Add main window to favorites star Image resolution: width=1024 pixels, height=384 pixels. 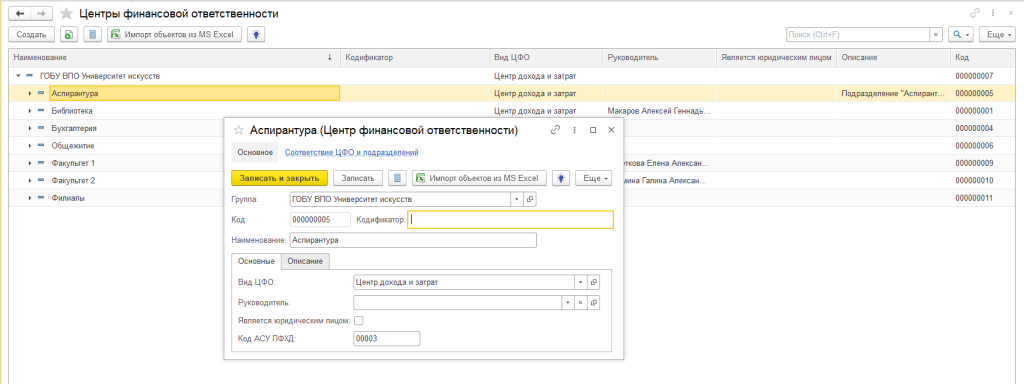[x=65, y=14]
